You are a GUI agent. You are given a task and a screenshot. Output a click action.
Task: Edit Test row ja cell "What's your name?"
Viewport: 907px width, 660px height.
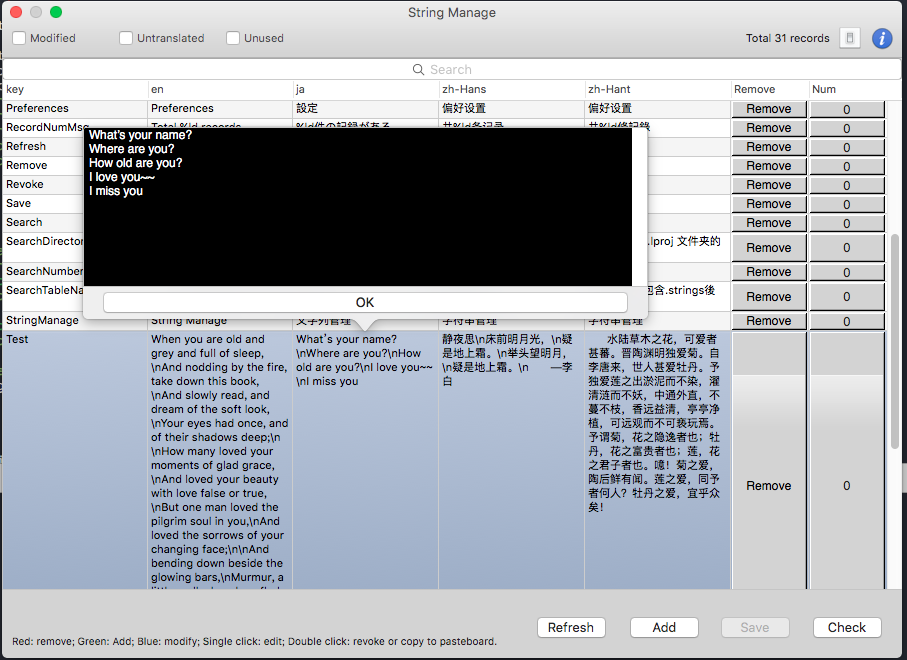366,460
